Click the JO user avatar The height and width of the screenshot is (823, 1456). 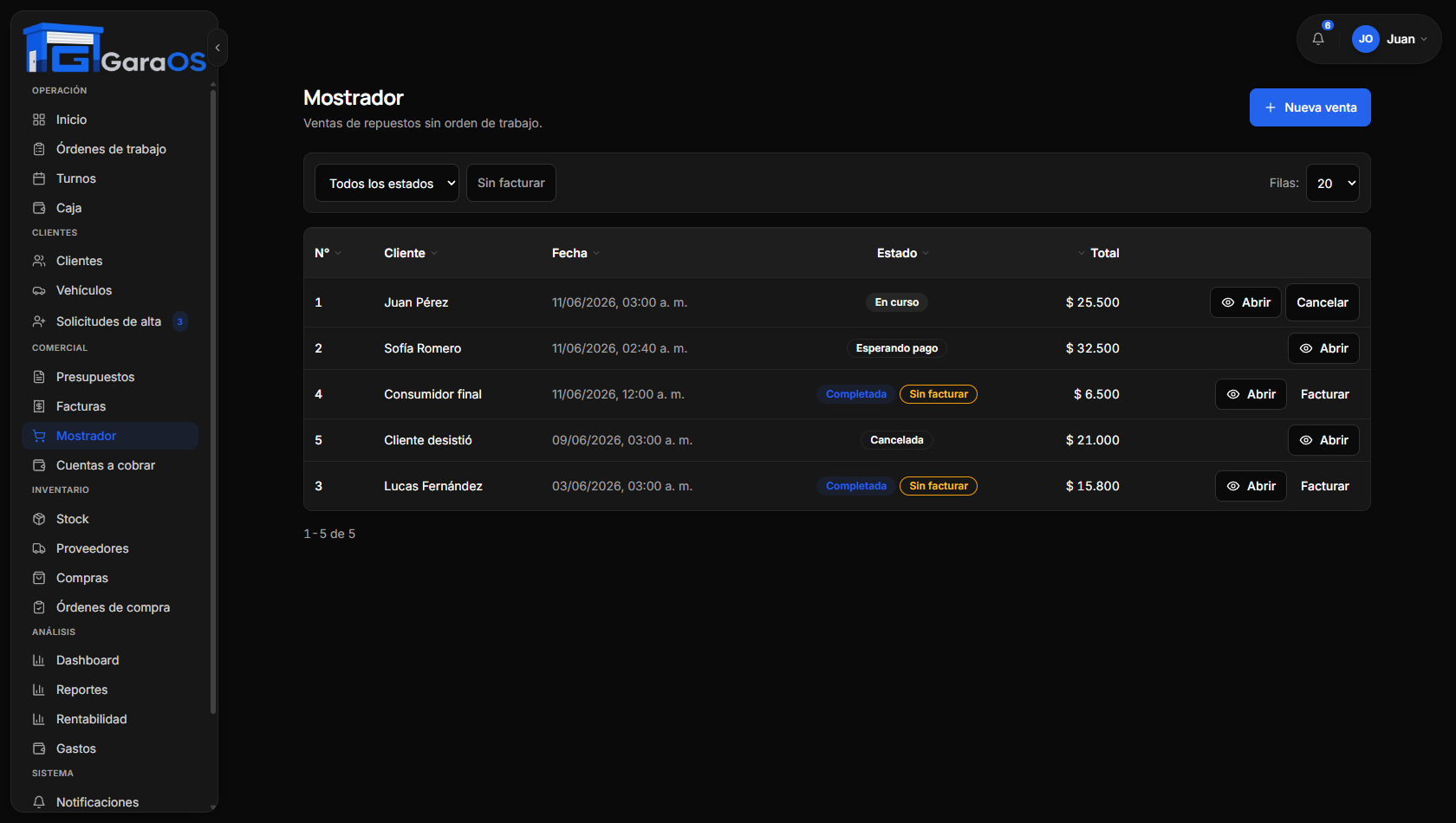point(1366,39)
